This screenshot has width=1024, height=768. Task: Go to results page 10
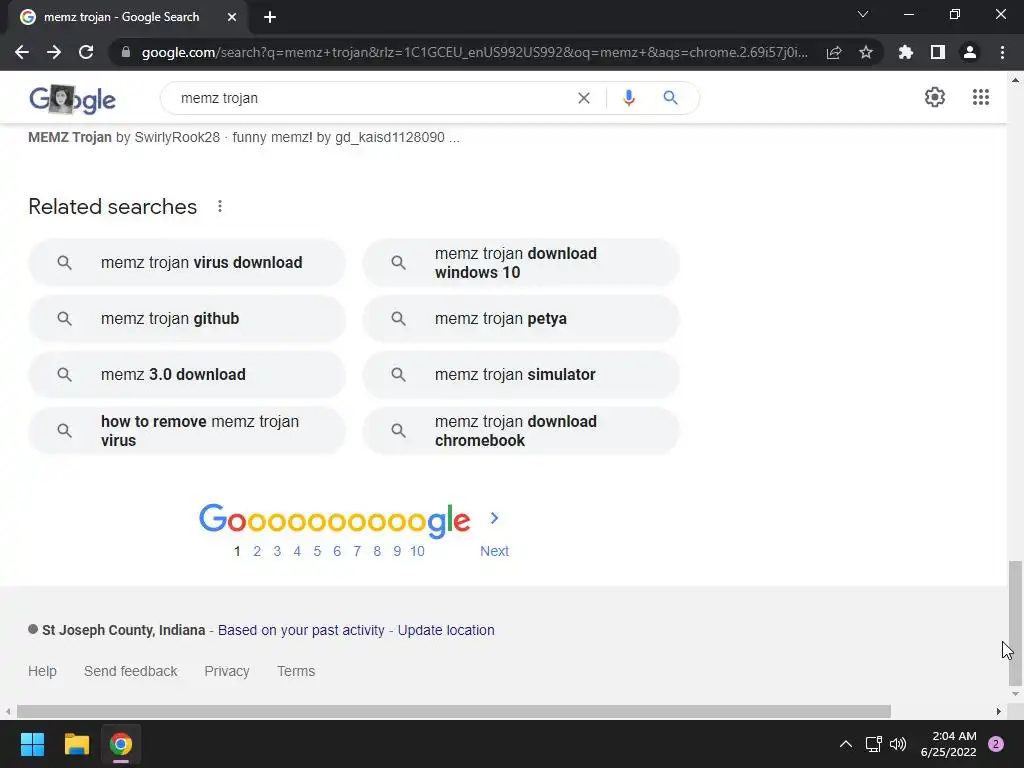[x=417, y=551]
